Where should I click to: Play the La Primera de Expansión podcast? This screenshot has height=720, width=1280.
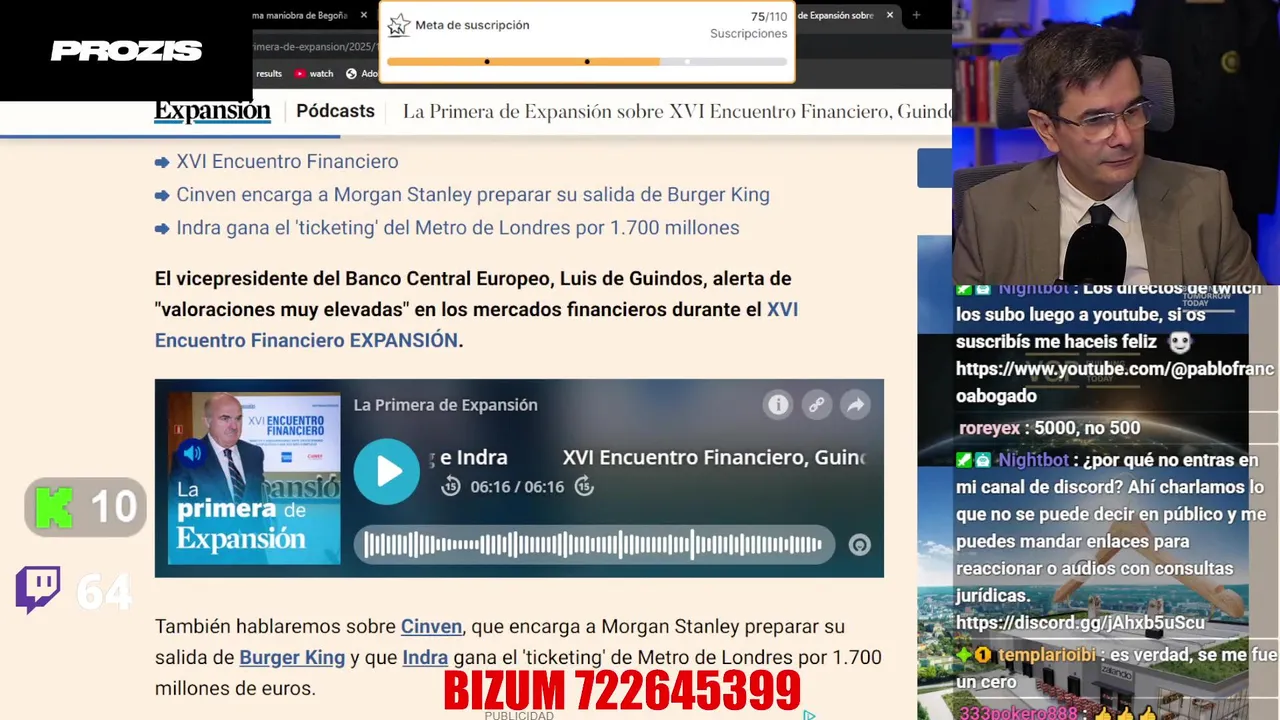[387, 471]
